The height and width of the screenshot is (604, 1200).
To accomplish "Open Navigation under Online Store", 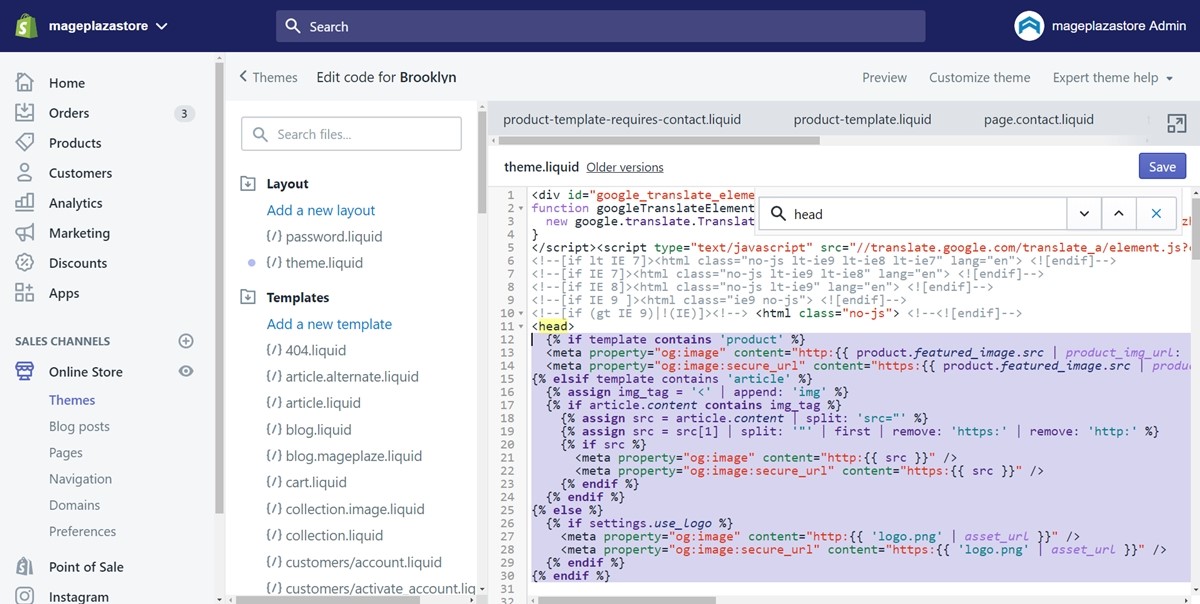I will point(80,479).
